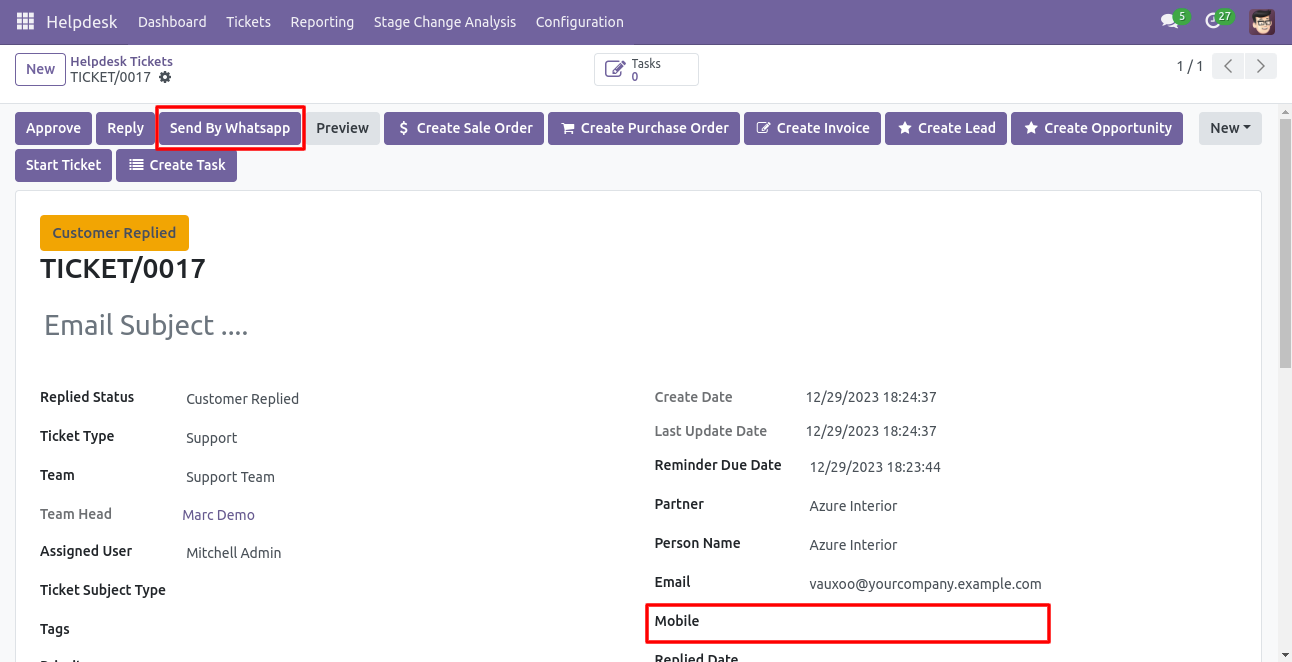Screen dimensions: 1292x662
Task: Click the Tags field
Action: point(55,629)
